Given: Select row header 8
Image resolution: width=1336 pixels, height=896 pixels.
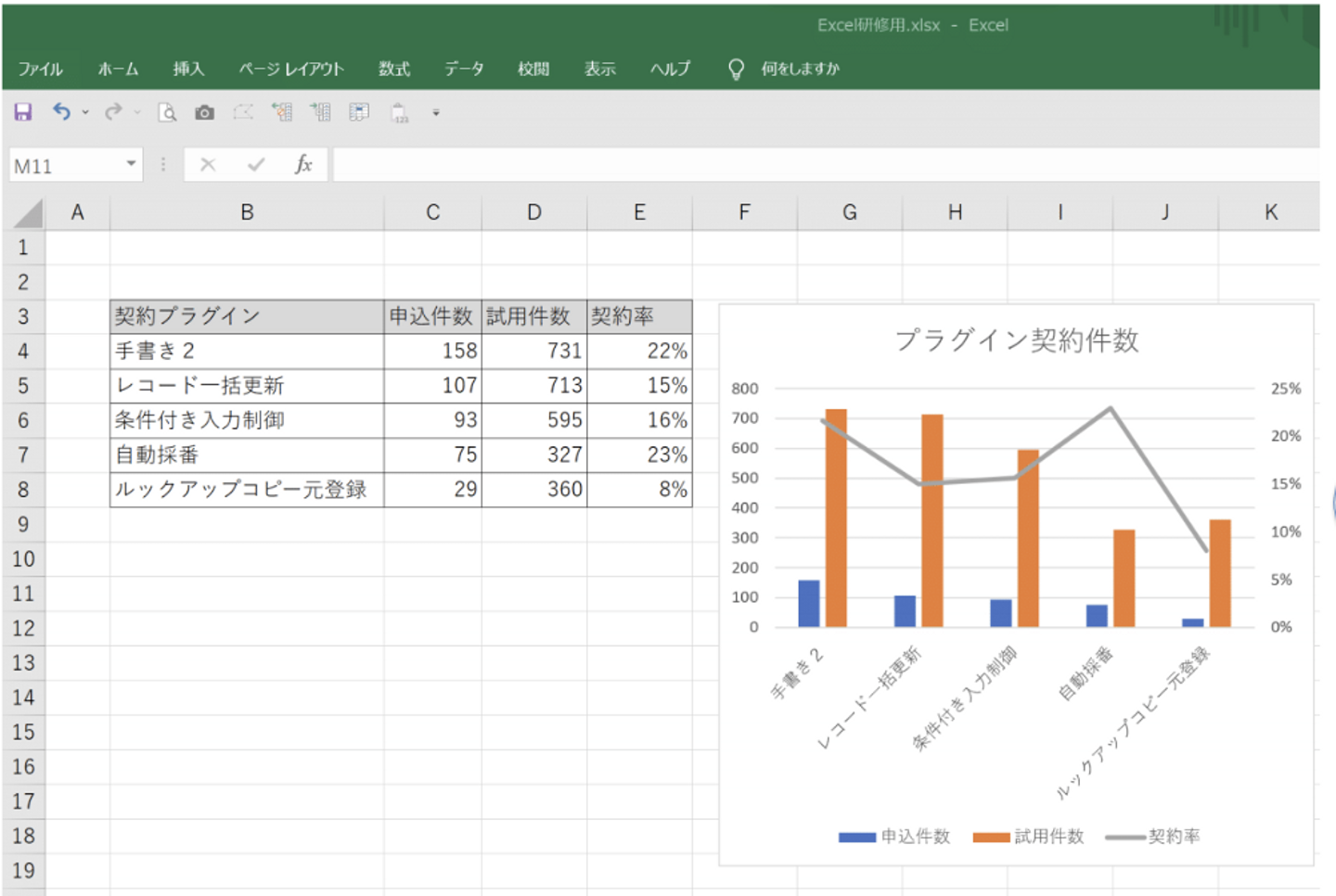Looking at the screenshot, I should 23,490.
